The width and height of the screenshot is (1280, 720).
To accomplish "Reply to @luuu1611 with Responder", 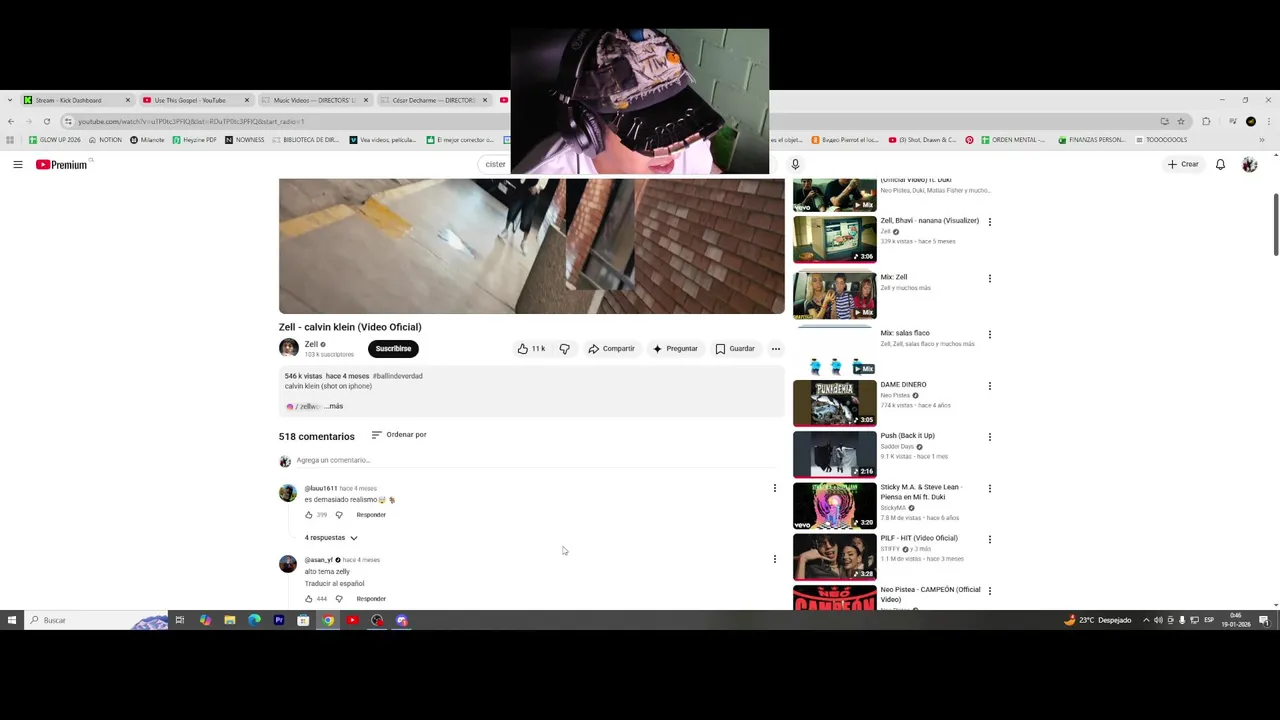I will (371, 515).
